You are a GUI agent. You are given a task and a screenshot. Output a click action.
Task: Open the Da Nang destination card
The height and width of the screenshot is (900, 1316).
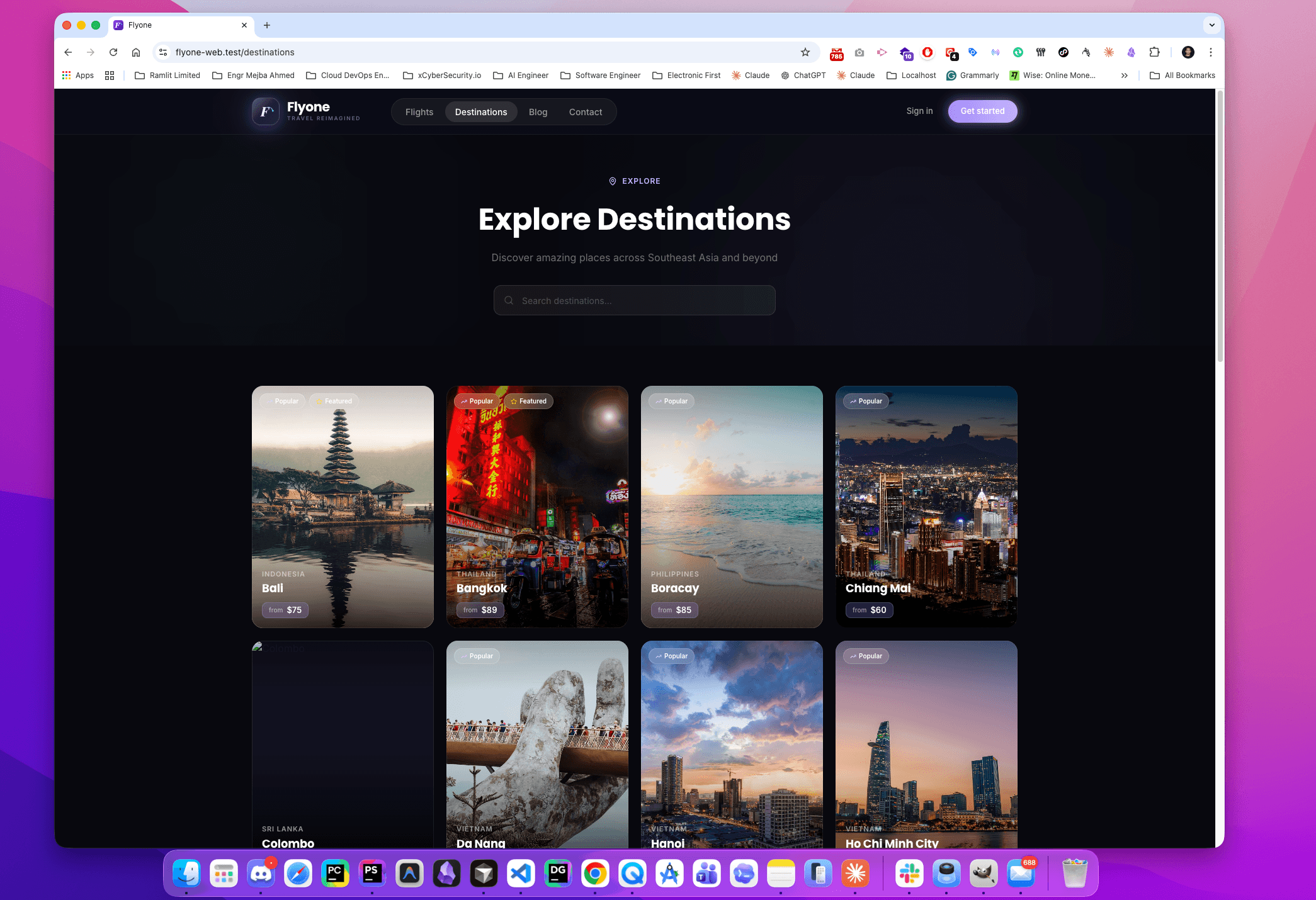[537, 744]
